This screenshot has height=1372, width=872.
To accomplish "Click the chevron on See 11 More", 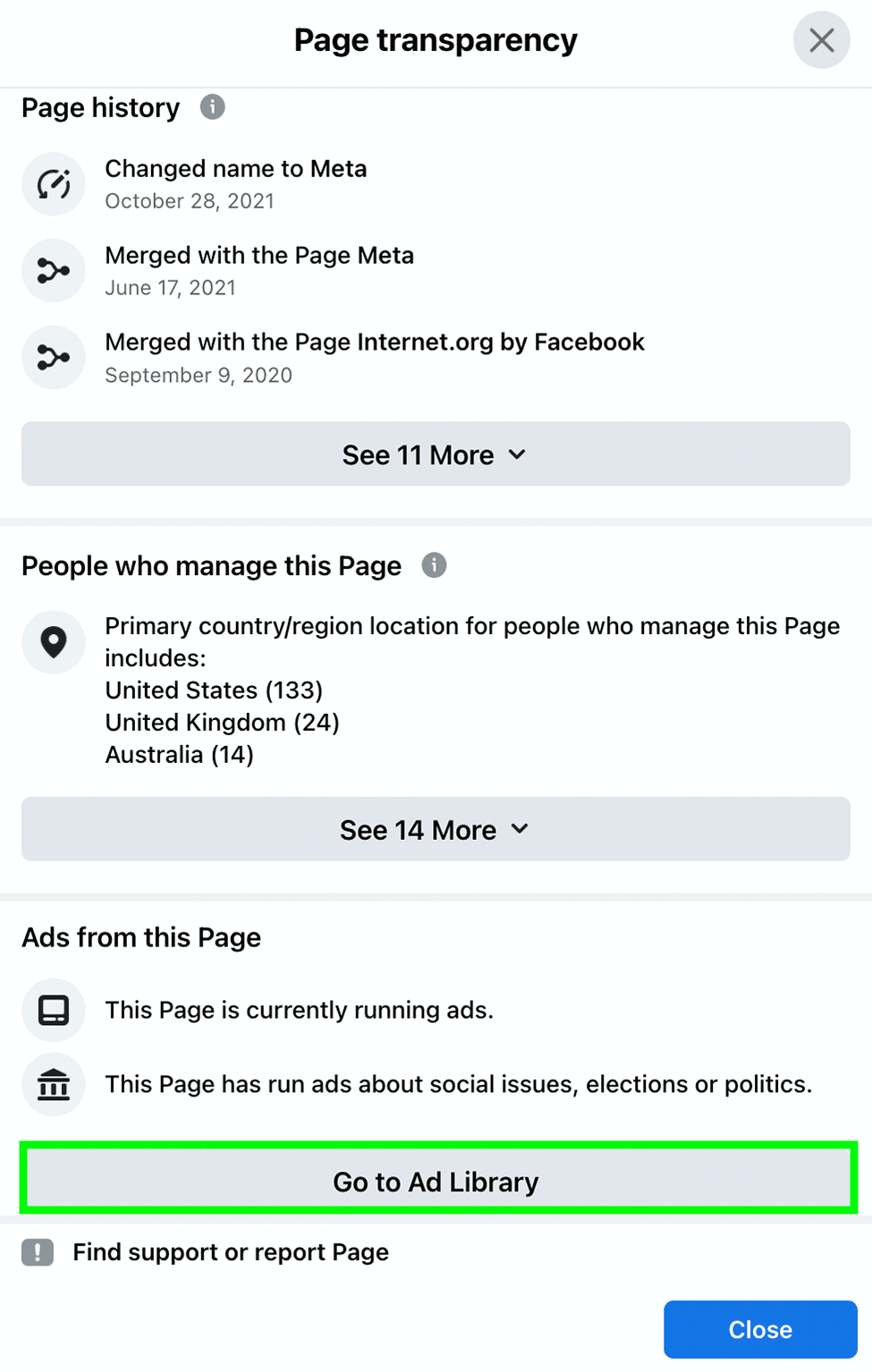I will pos(517,454).
